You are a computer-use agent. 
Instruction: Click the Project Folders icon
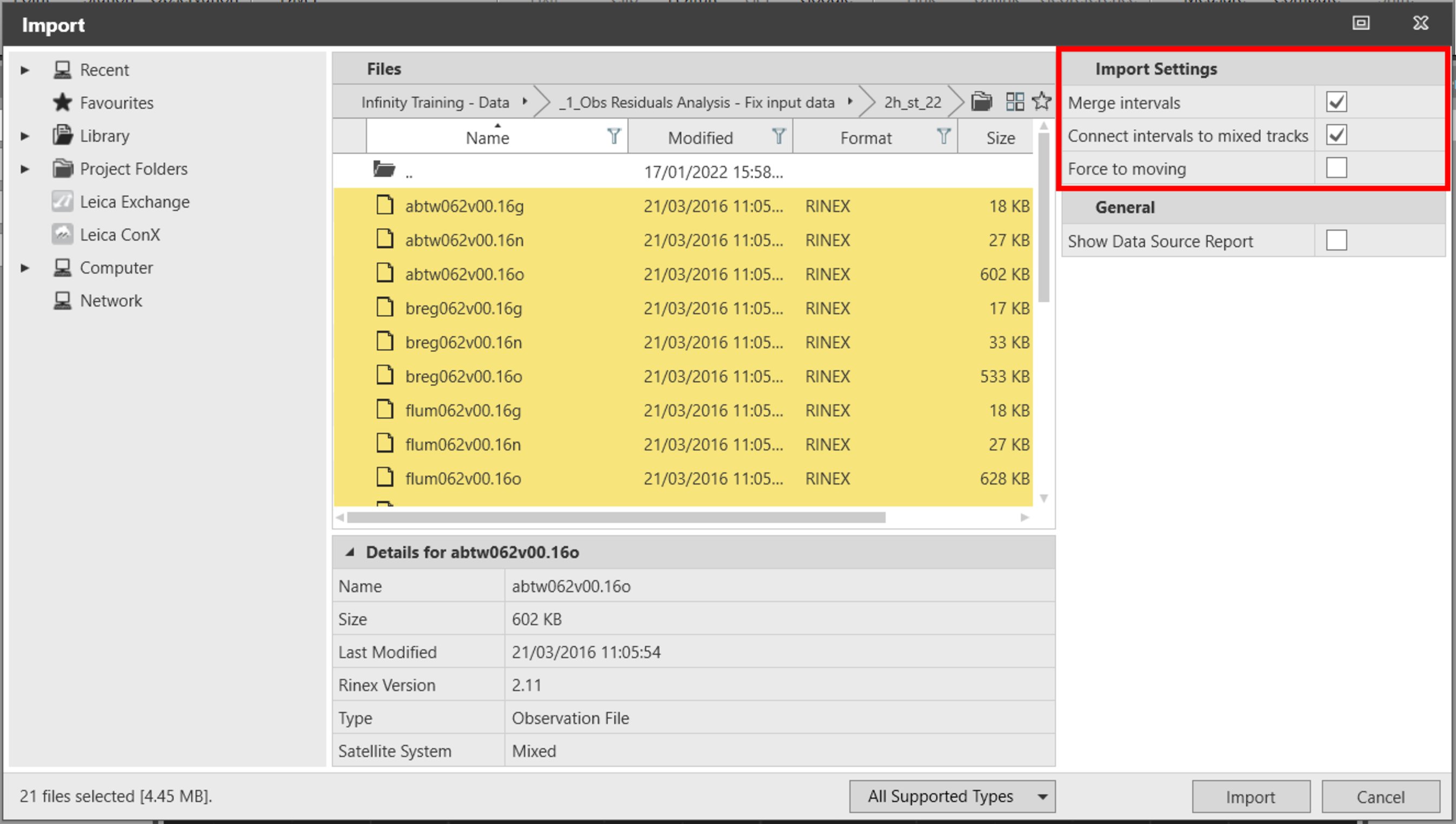point(62,168)
